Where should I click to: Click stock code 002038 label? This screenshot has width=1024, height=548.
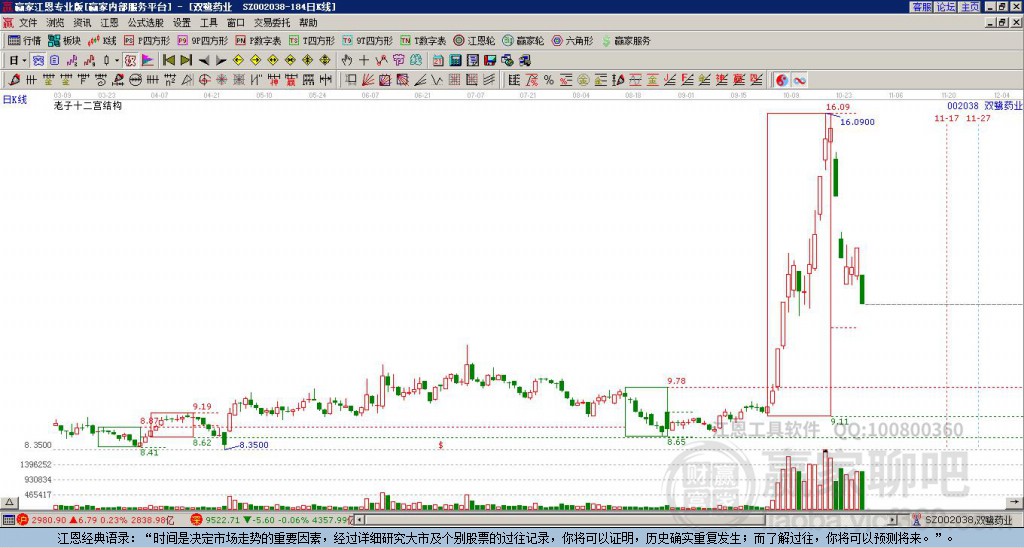point(963,106)
